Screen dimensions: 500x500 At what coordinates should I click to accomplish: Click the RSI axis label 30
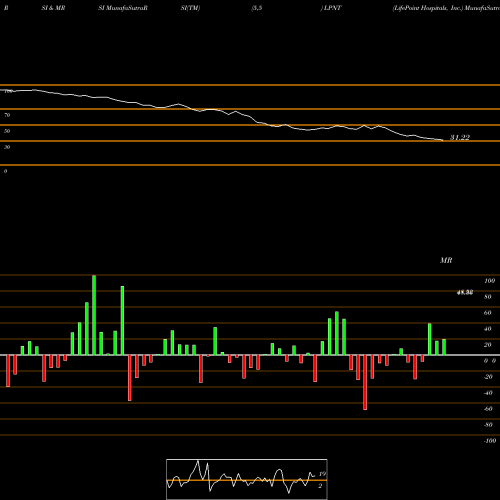coord(7,147)
